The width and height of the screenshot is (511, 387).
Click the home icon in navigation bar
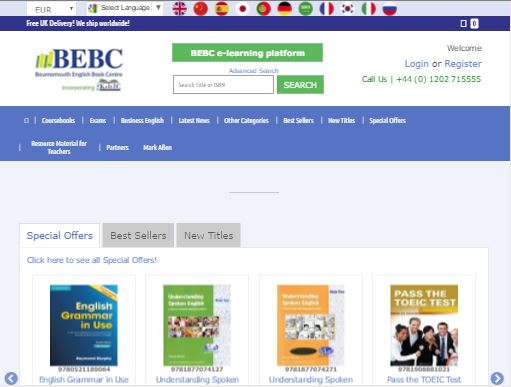[26, 120]
